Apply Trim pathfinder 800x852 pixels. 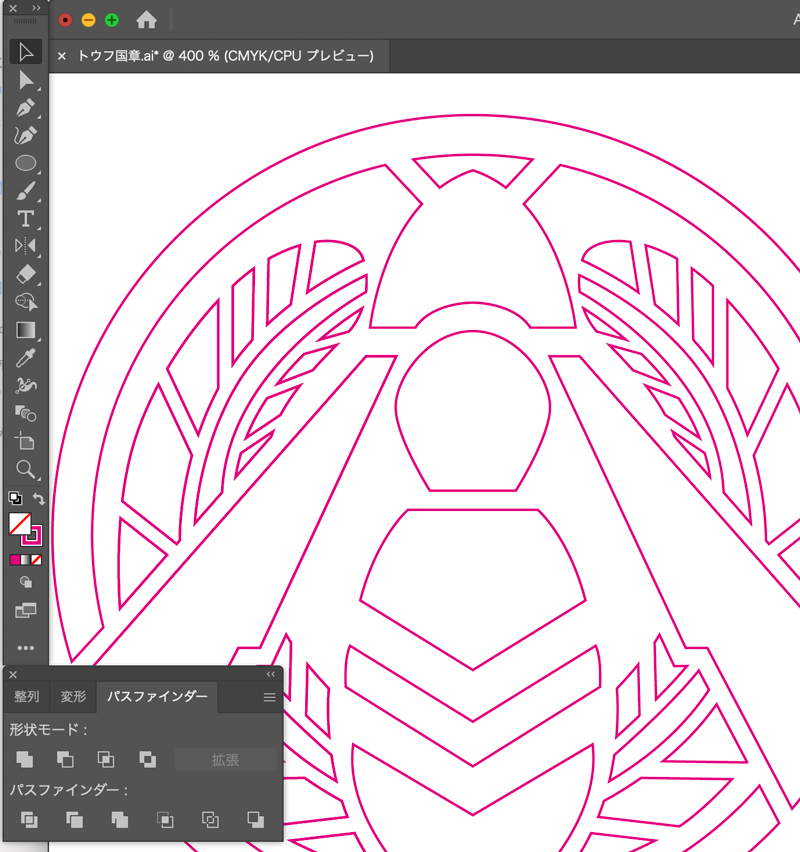pyautogui.click(x=74, y=819)
